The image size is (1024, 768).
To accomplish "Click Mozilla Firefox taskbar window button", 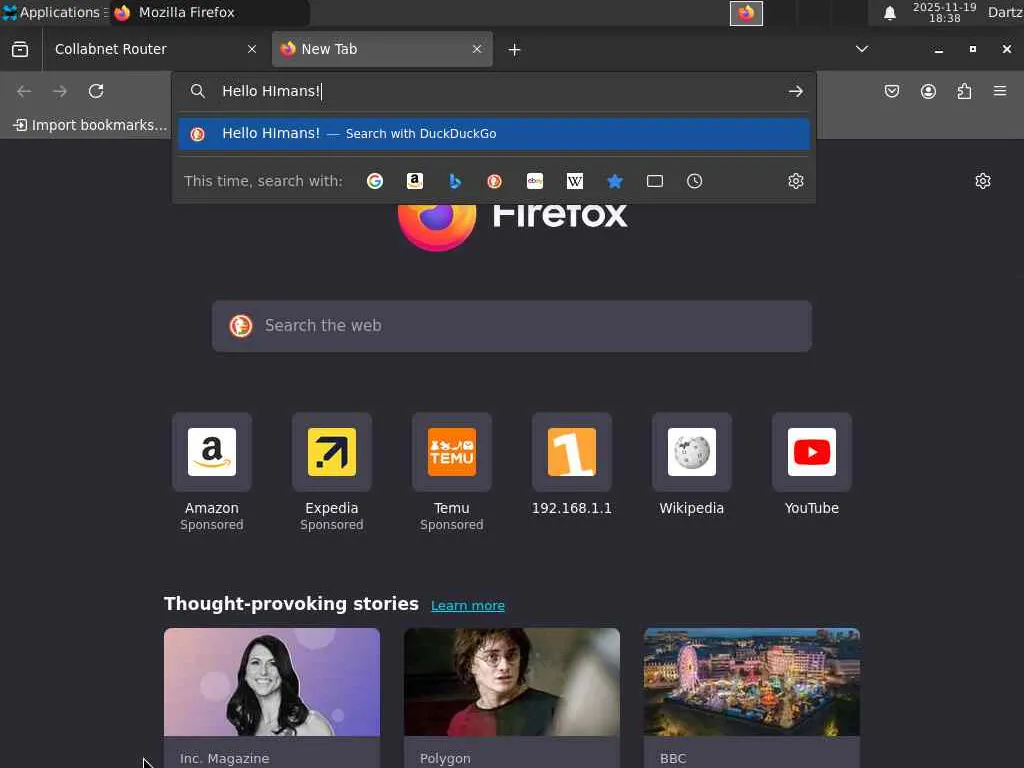I will (x=209, y=12).
